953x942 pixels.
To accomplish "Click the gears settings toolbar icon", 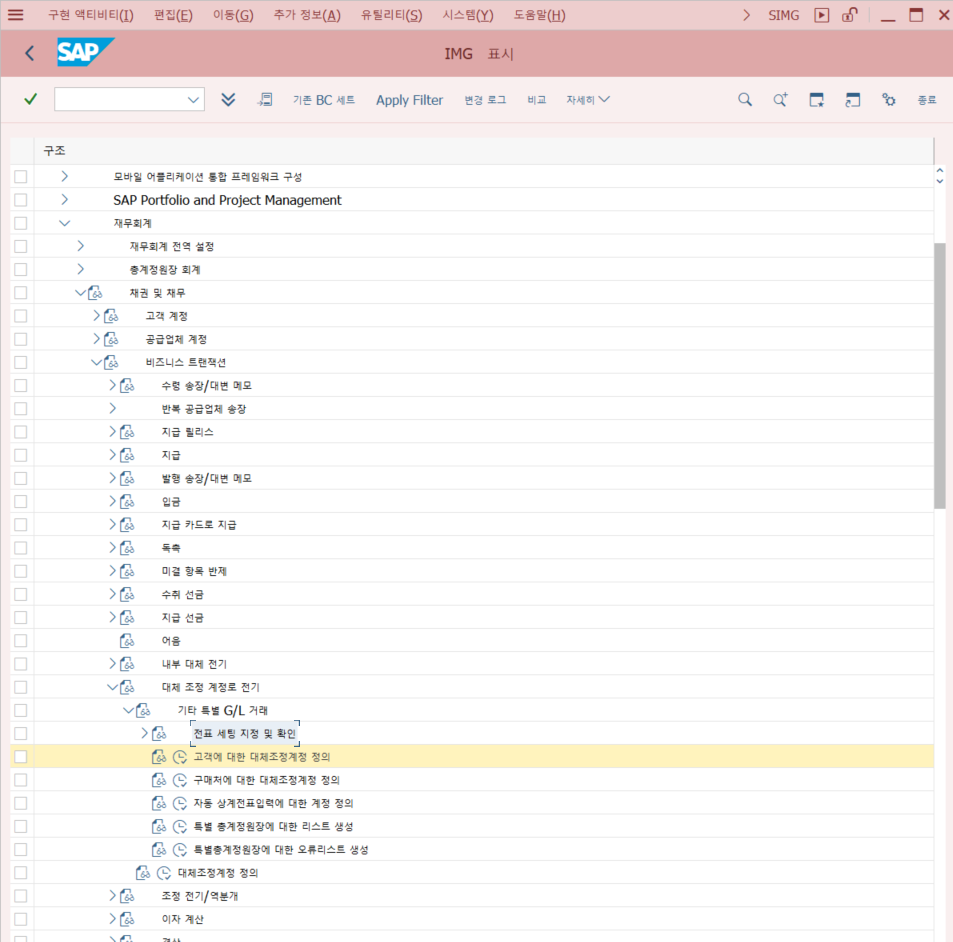I will tap(889, 100).
